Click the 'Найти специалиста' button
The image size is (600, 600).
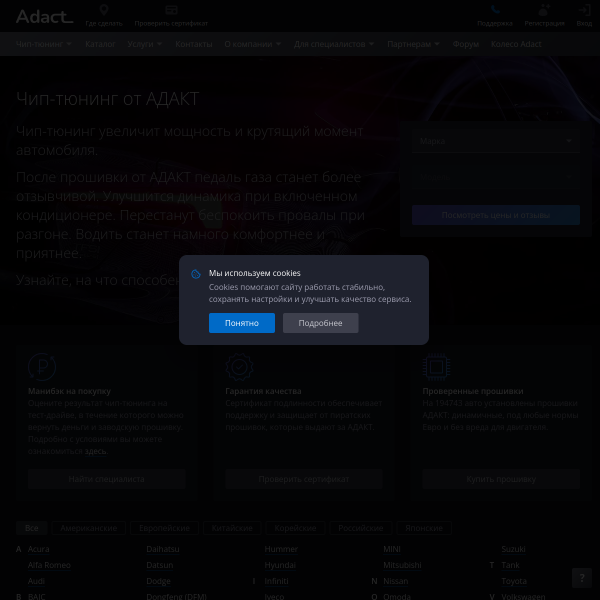click(106, 479)
